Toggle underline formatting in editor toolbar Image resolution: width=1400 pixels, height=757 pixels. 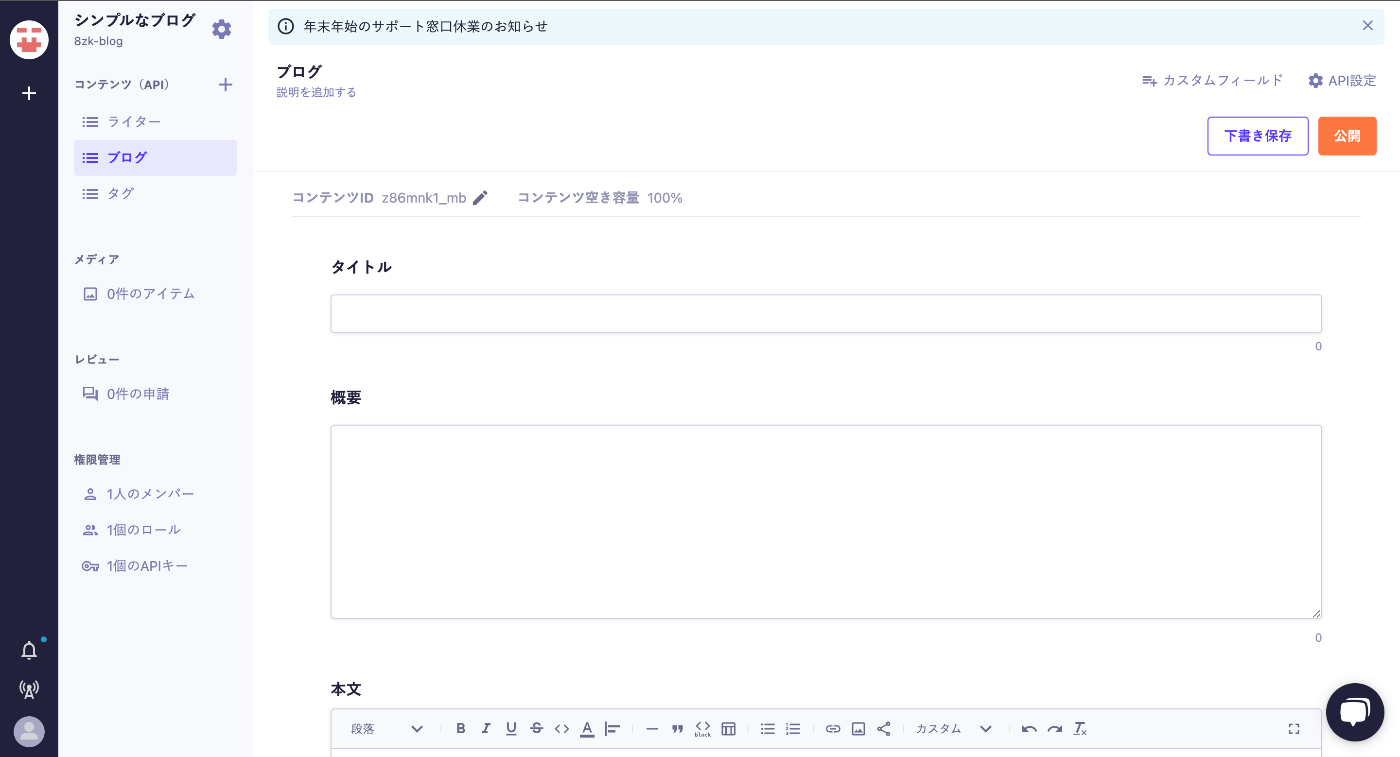[x=511, y=729]
